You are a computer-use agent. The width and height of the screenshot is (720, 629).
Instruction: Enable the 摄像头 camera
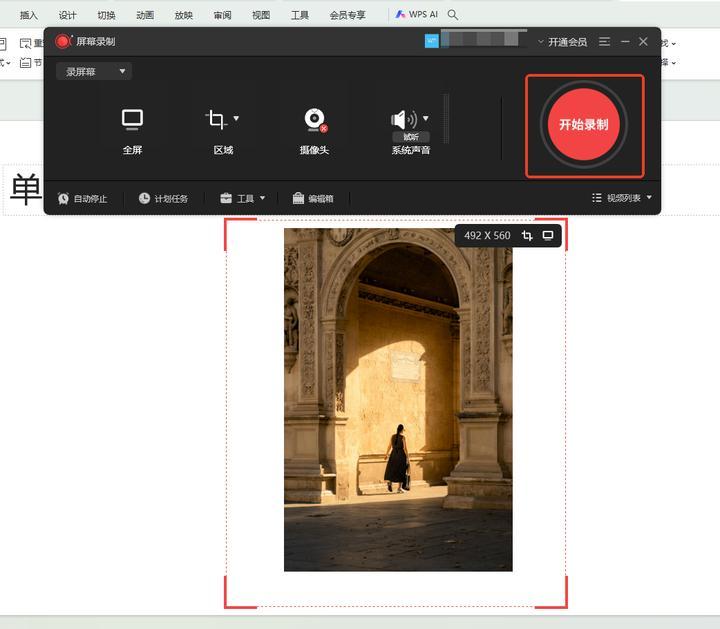tap(315, 121)
